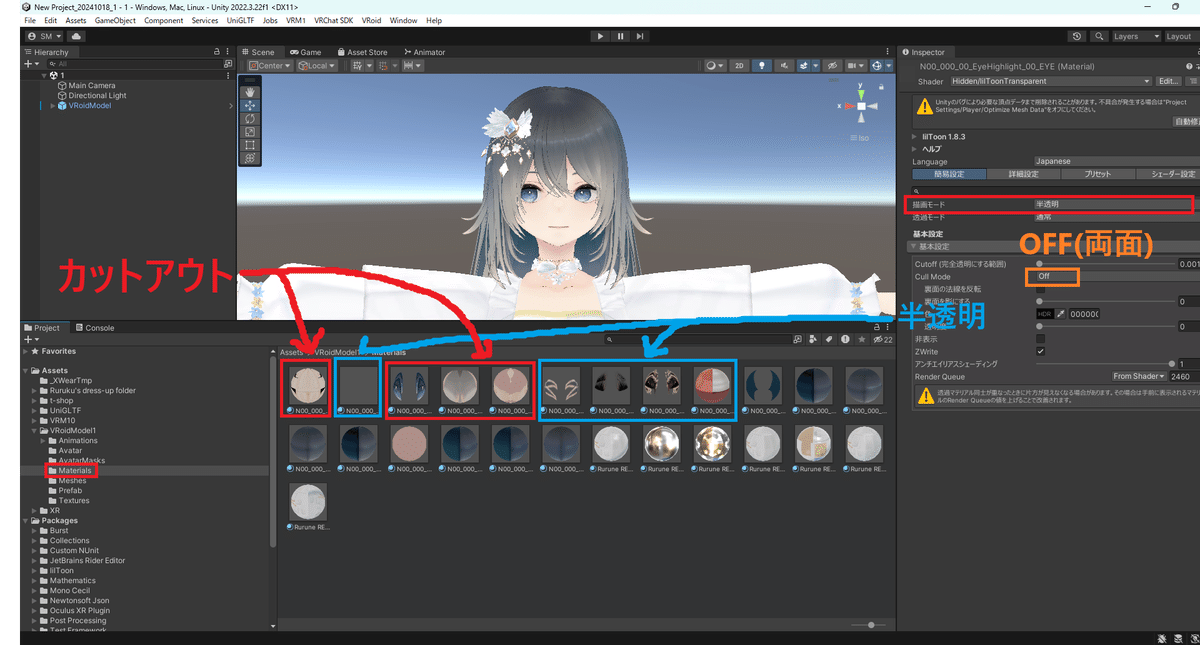Screen dimensions: 1200x645
Task: Select the Rect transform tool
Action: 250,144
